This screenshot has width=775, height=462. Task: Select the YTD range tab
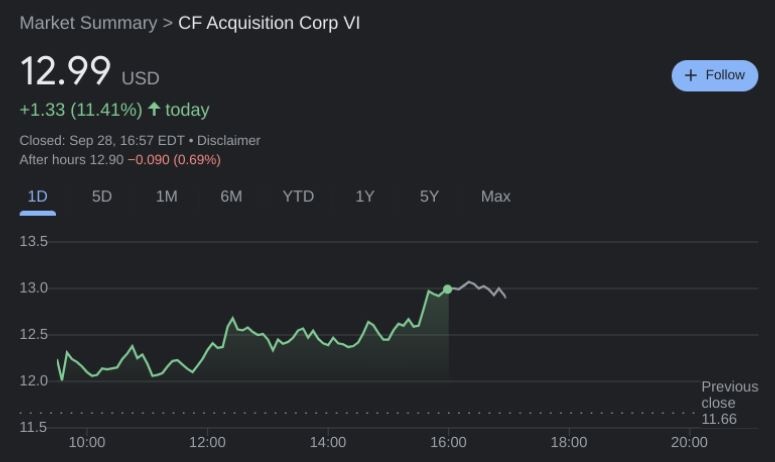298,196
